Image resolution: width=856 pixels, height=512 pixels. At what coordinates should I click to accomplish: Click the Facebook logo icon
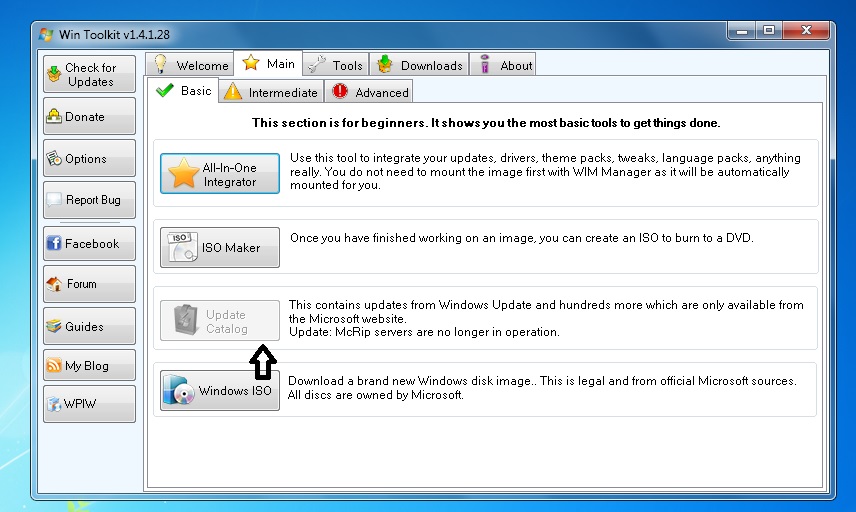tap(54, 243)
